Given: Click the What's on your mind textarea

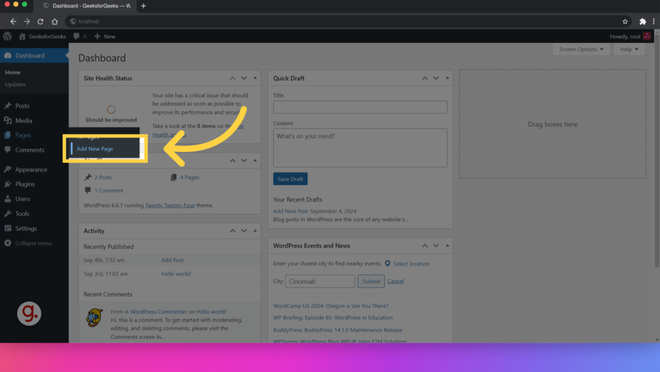Looking at the screenshot, I should point(360,148).
